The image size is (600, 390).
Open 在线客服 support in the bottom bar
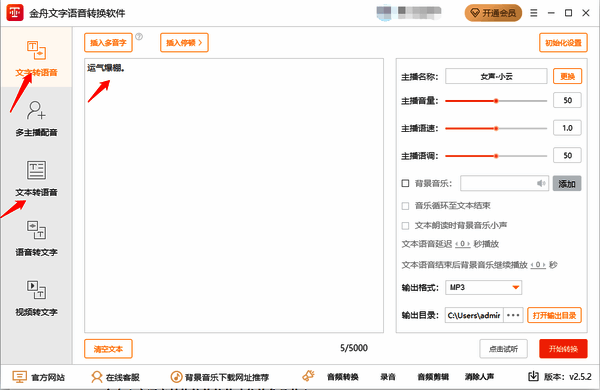pos(116,377)
